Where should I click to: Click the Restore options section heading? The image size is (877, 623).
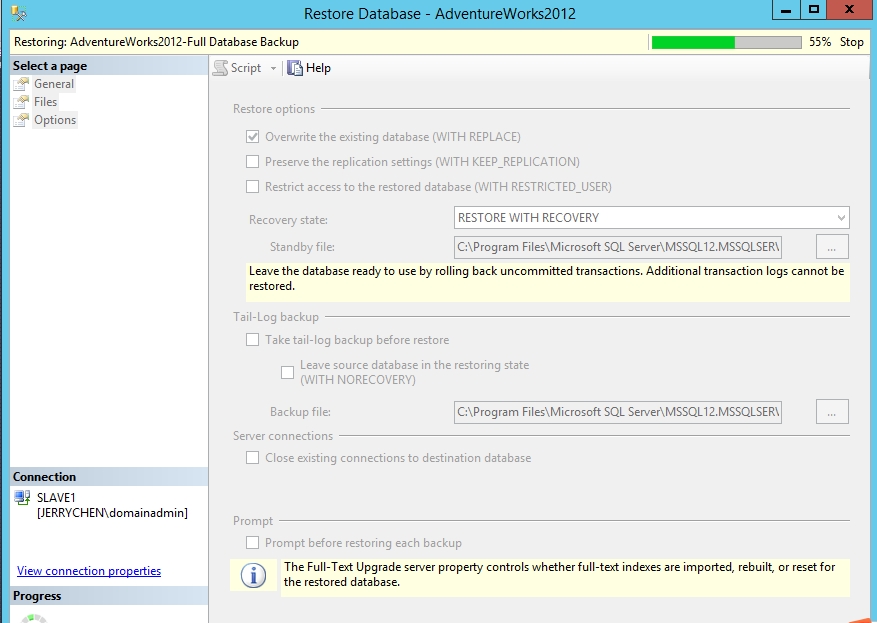[274, 109]
